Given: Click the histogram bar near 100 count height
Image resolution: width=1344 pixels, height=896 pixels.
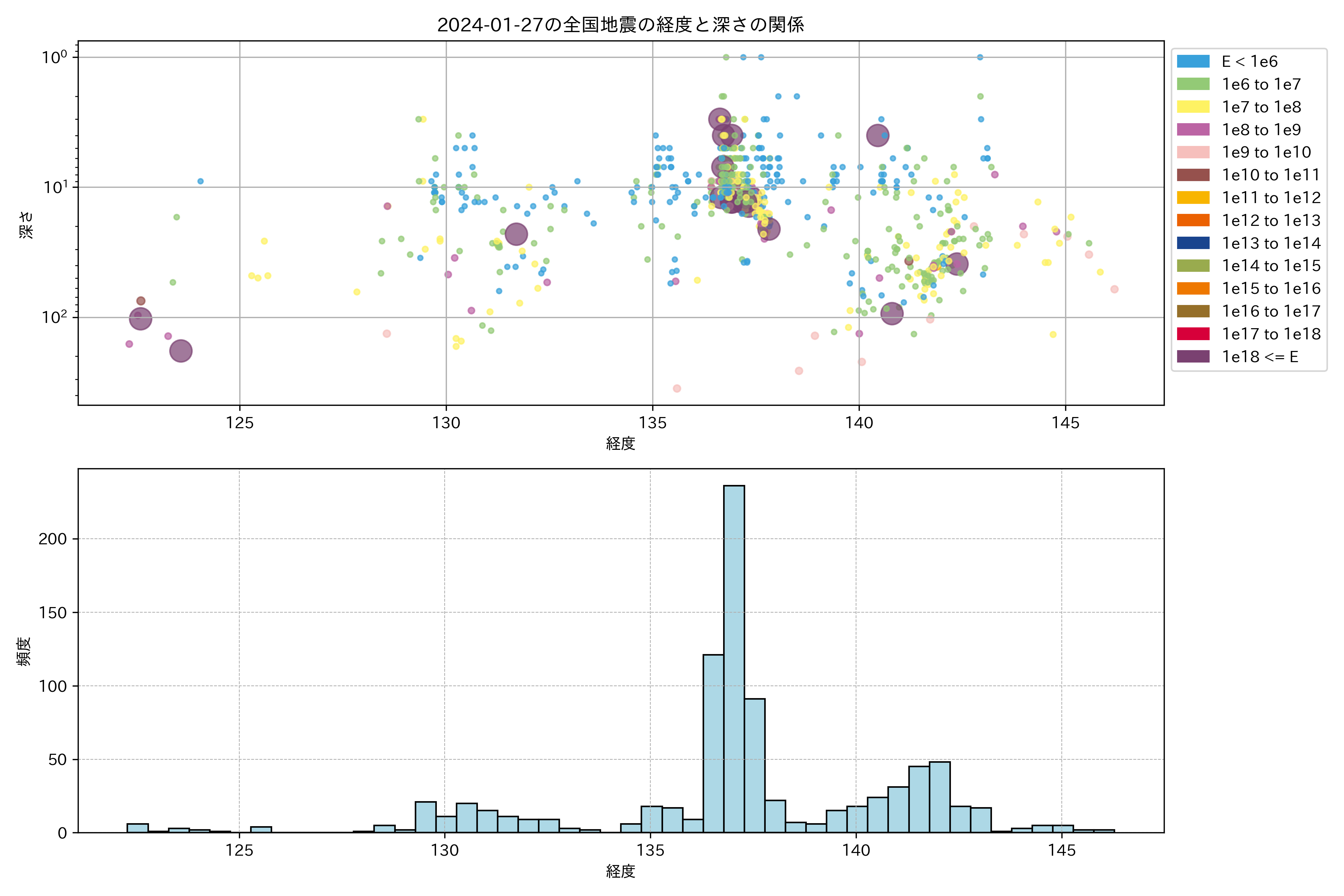Looking at the screenshot, I should coord(754,766).
